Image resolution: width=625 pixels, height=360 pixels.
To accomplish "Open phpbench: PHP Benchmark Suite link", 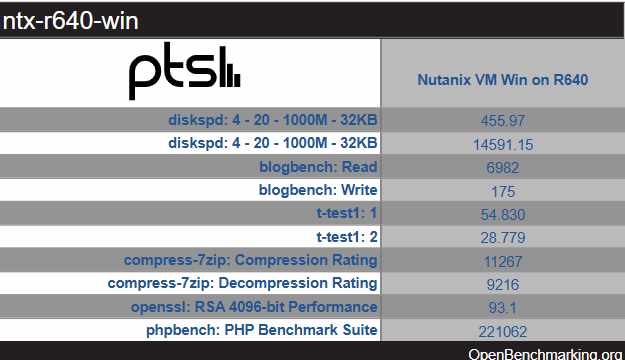I will tap(261, 330).
